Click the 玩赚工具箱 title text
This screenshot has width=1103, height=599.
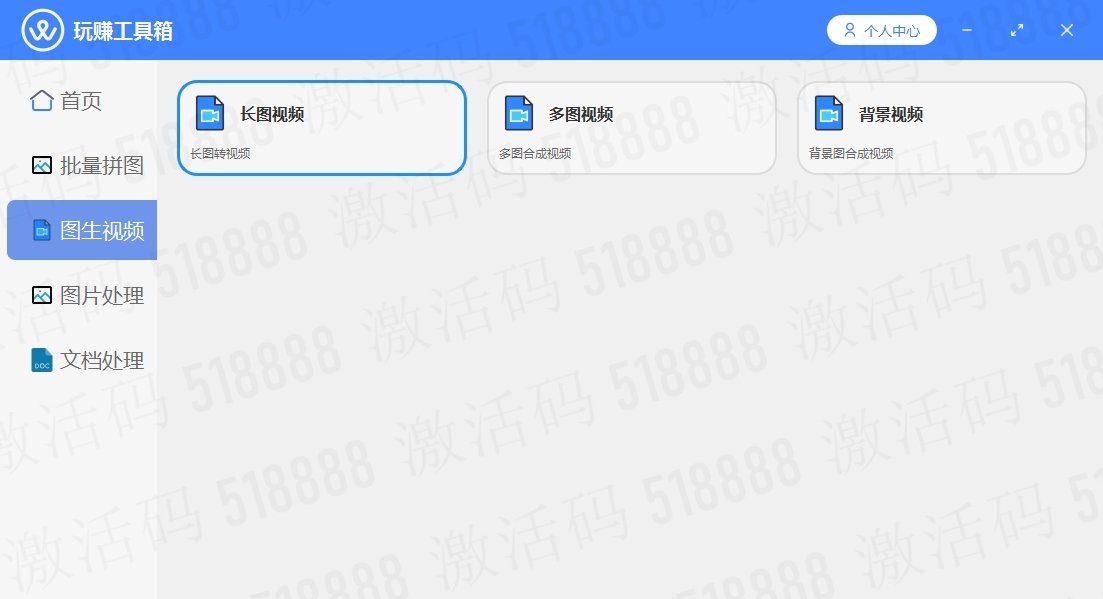click(123, 31)
